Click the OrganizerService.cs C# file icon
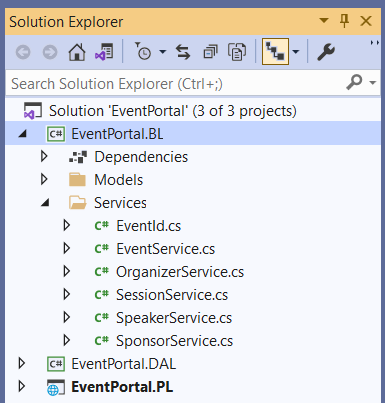 pos(102,272)
